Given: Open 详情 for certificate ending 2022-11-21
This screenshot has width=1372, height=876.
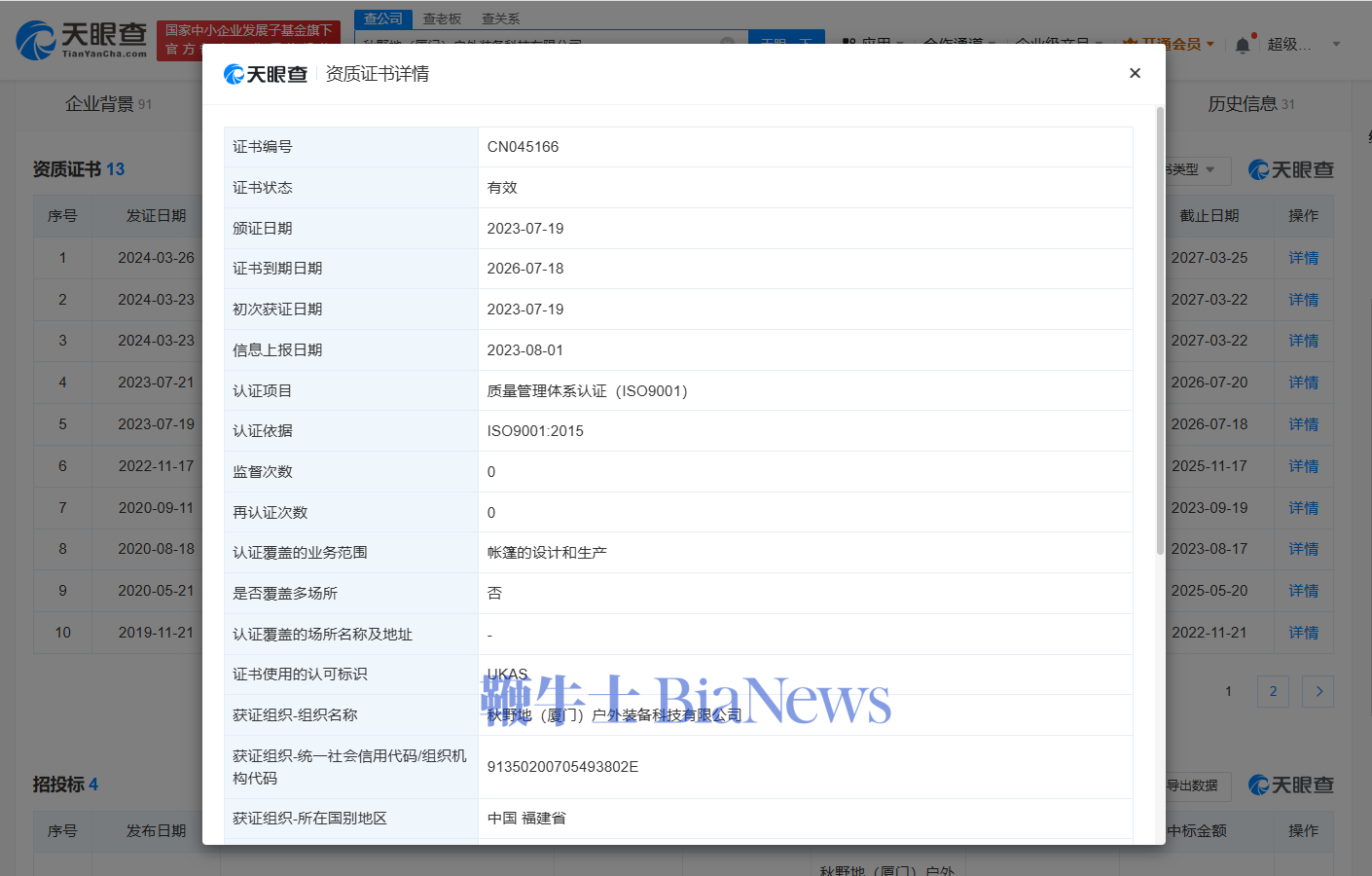Looking at the screenshot, I should [1303, 633].
